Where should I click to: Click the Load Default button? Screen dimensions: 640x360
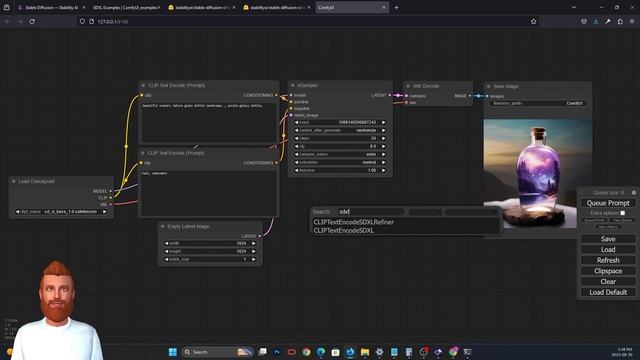(608, 292)
